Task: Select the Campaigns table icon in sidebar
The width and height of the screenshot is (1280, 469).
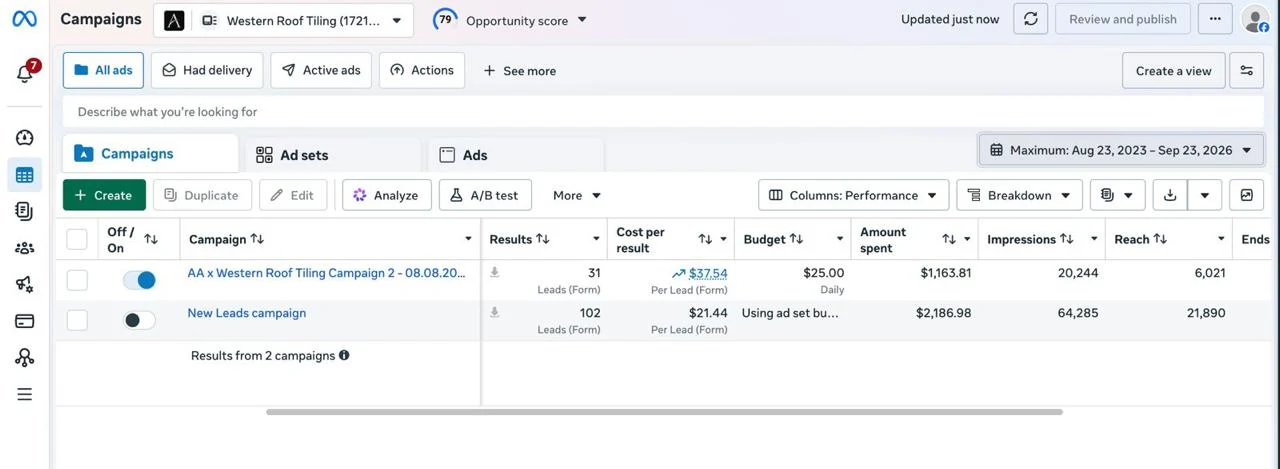Action: click(25, 175)
